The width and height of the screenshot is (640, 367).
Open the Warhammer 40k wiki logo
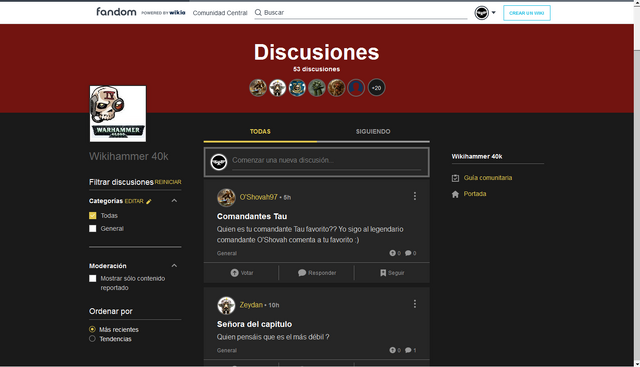click(x=118, y=114)
